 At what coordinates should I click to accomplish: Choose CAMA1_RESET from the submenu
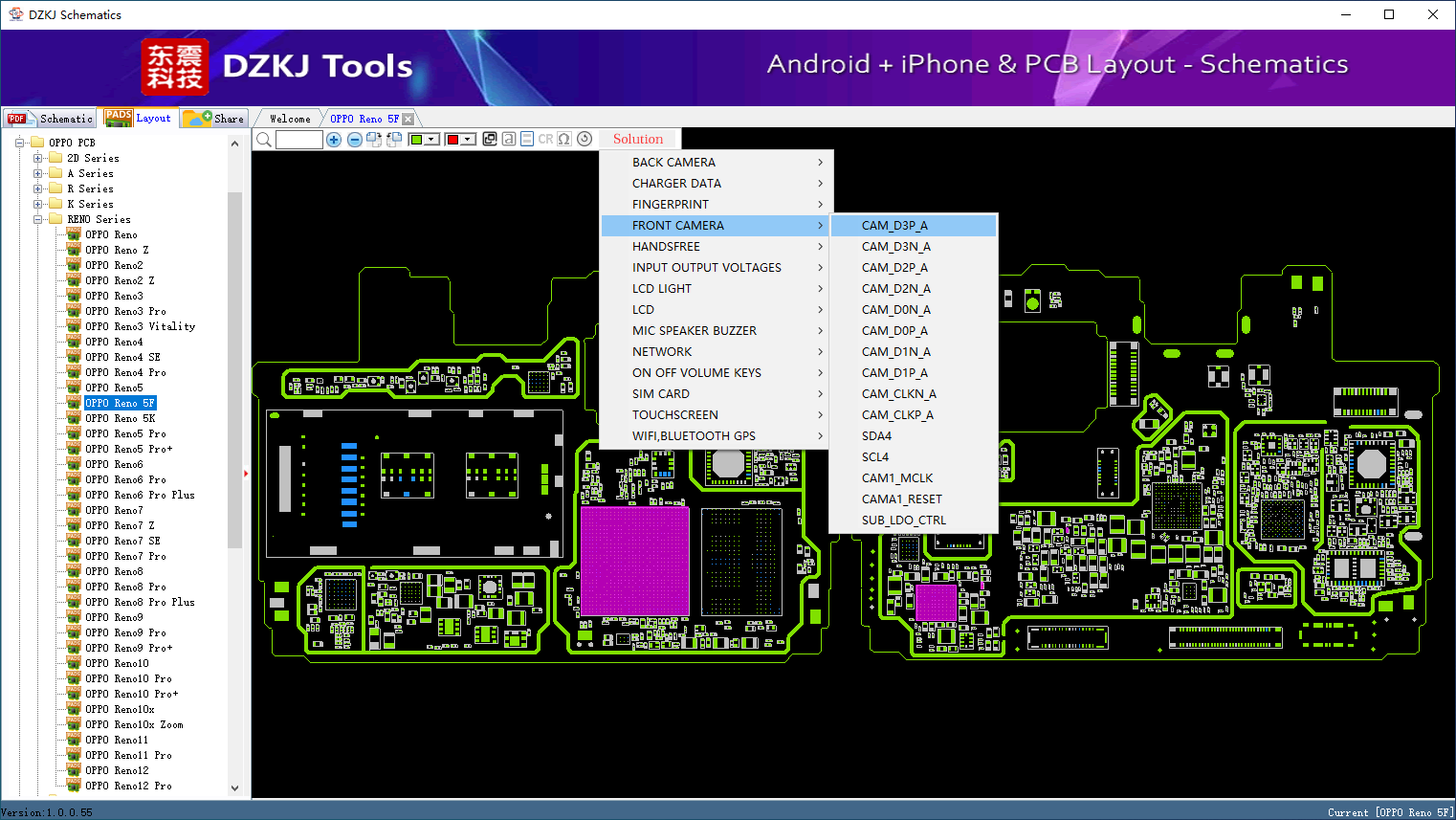pos(915,499)
